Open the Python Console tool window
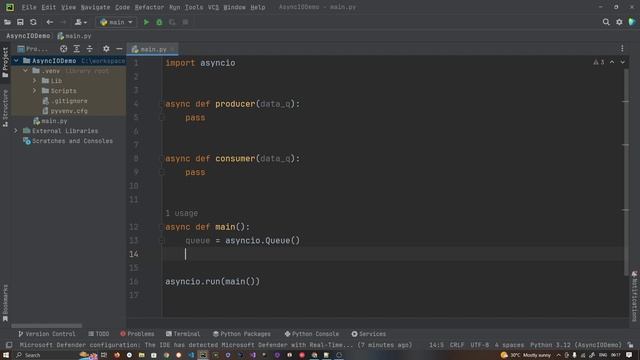The height and width of the screenshot is (360, 640). pos(312,334)
